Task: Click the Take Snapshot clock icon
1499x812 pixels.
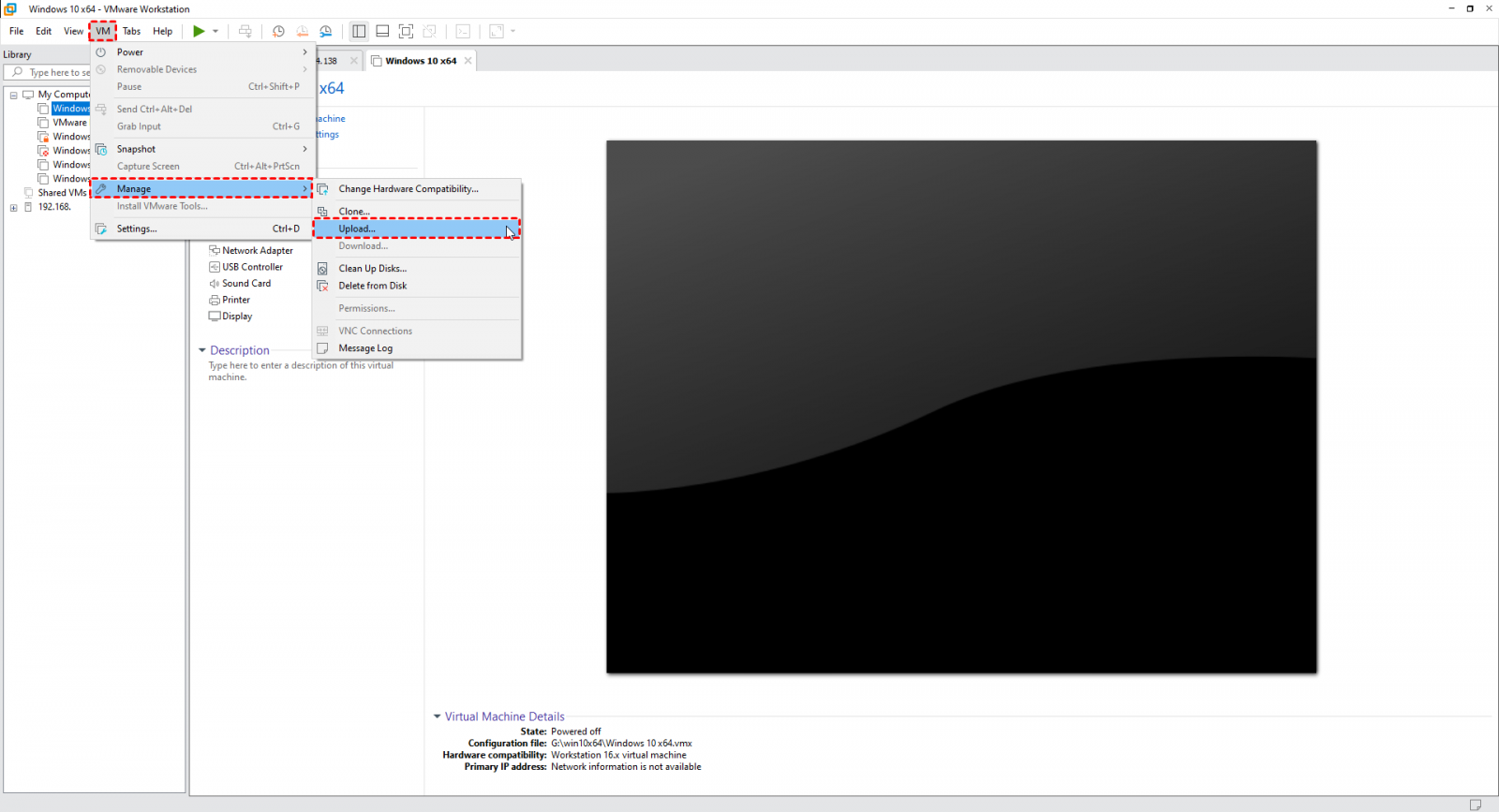Action: (278, 31)
